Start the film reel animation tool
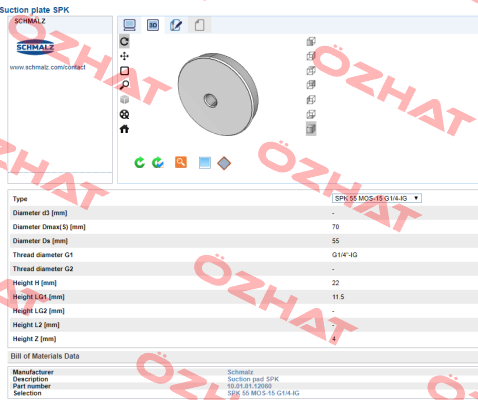This screenshot has height=400, width=478. tap(124, 114)
